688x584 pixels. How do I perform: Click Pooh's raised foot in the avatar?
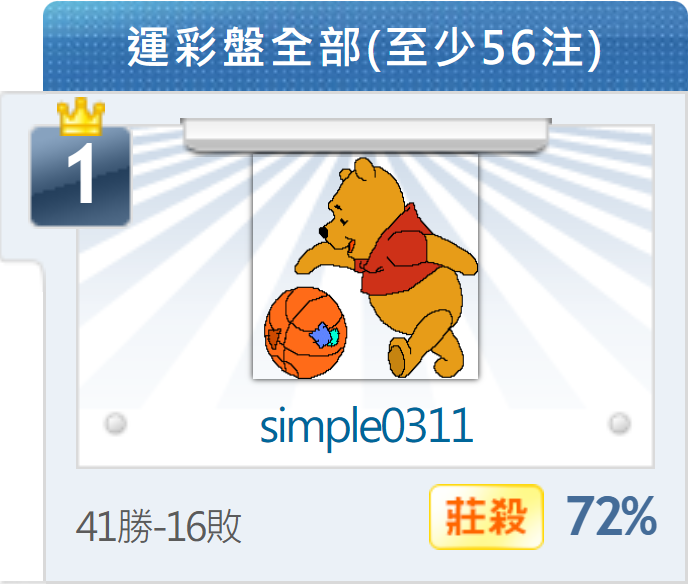click(399, 358)
